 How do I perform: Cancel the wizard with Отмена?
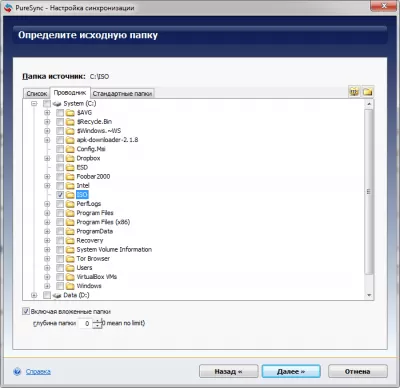(x=358, y=371)
